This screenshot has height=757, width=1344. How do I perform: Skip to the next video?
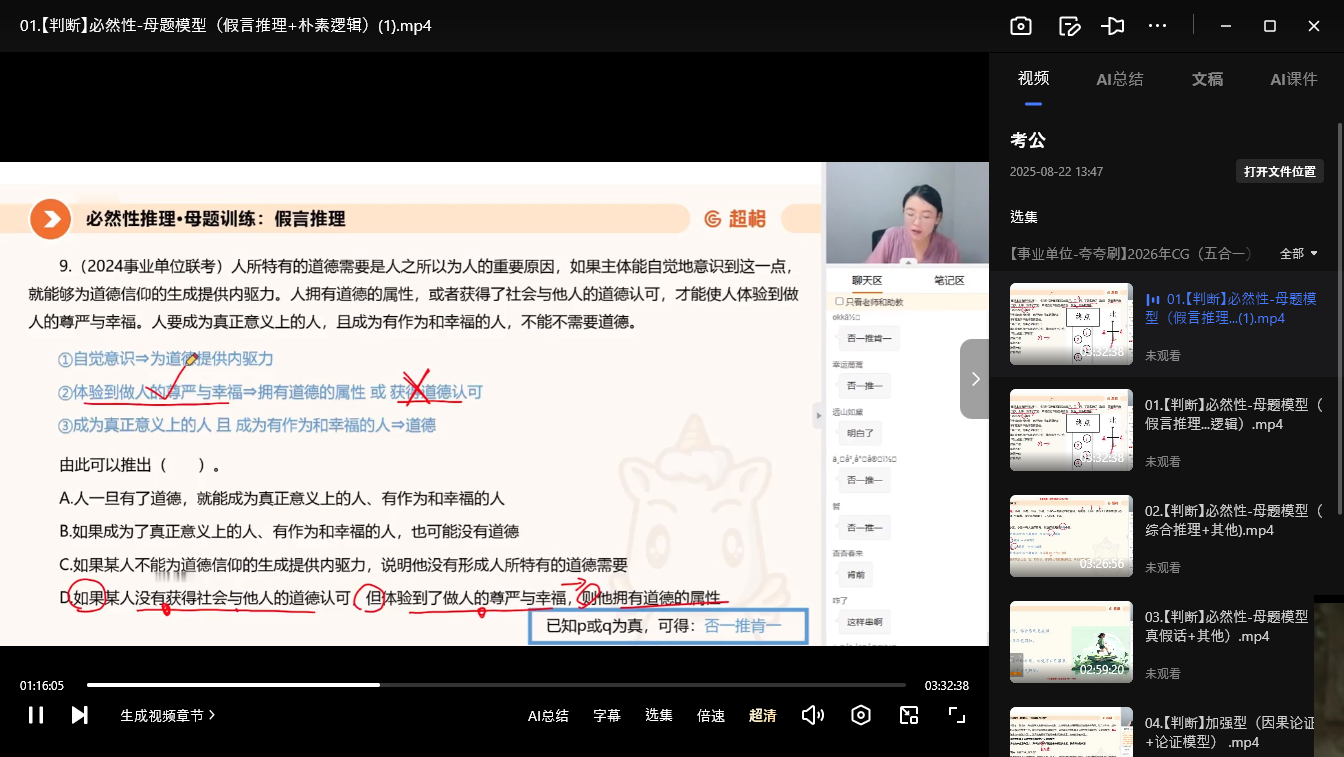point(80,715)
